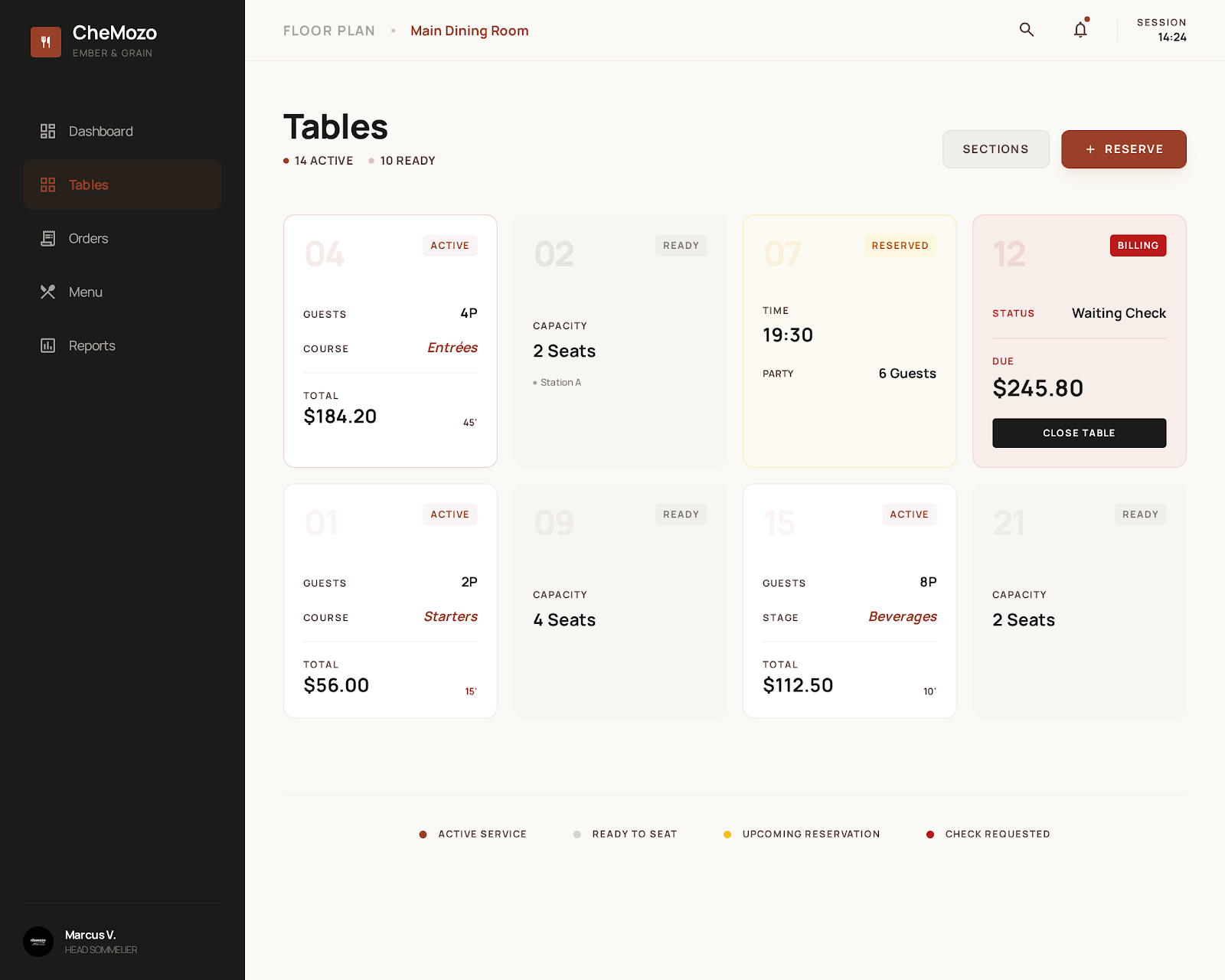Open the Menu section
The width and height of the screenshot is (1225, 980).
pyautogui.click(x=122, y=292)
